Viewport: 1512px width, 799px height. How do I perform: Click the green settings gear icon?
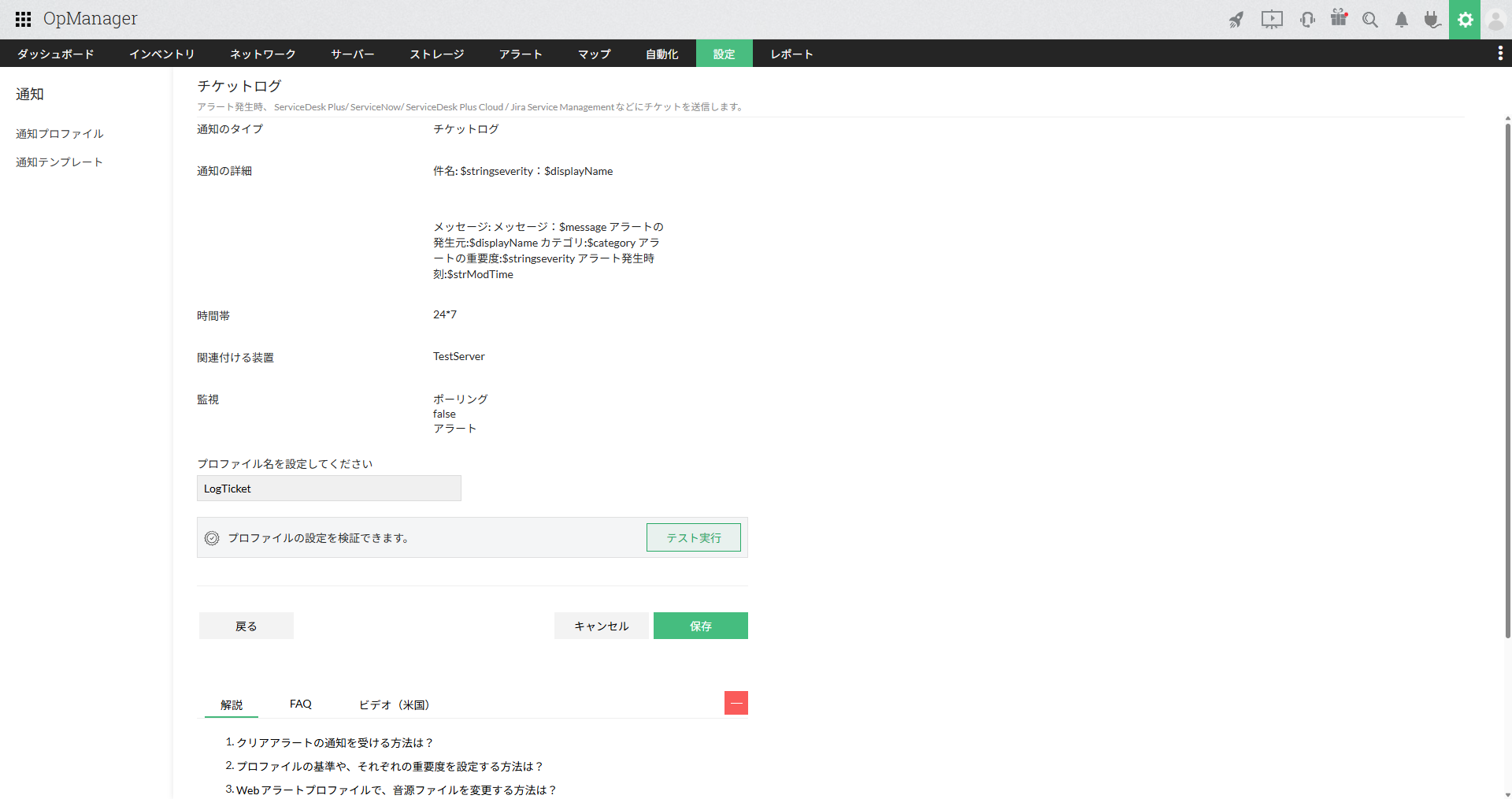tap(1465, 19)
